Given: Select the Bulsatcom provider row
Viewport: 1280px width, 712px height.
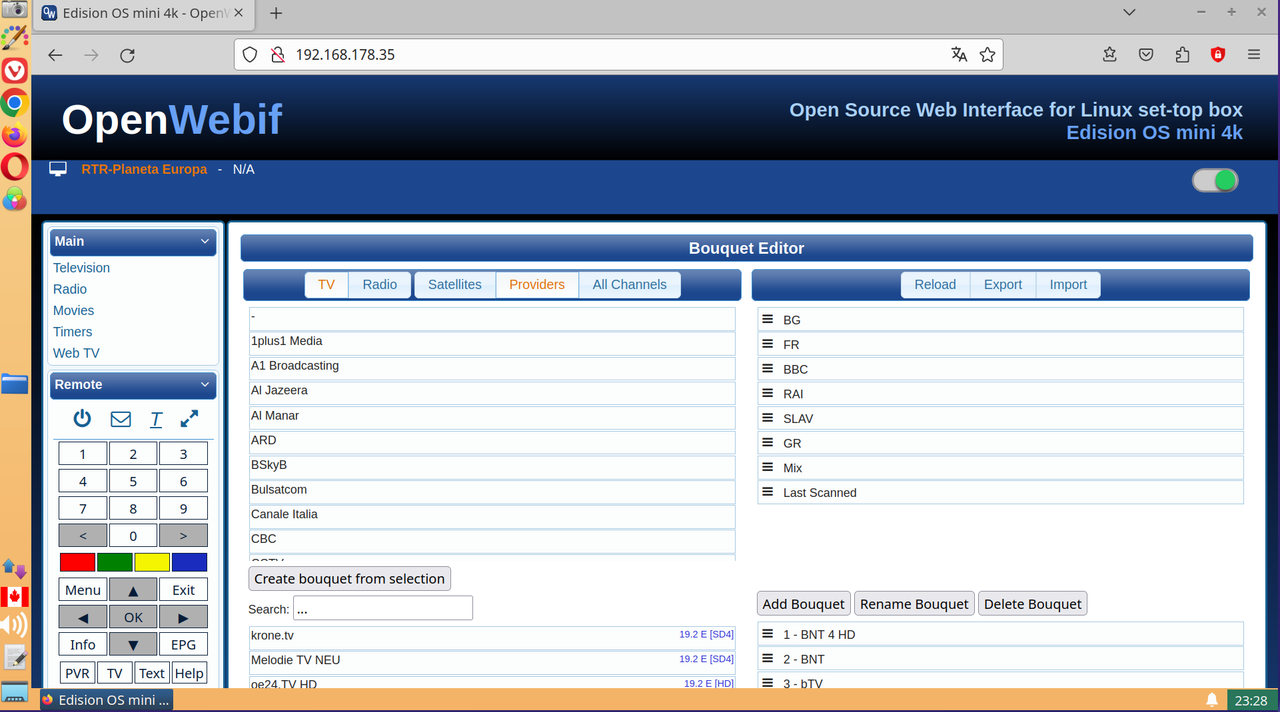Looking at the screenshot, I should click(x=492, y=491).
